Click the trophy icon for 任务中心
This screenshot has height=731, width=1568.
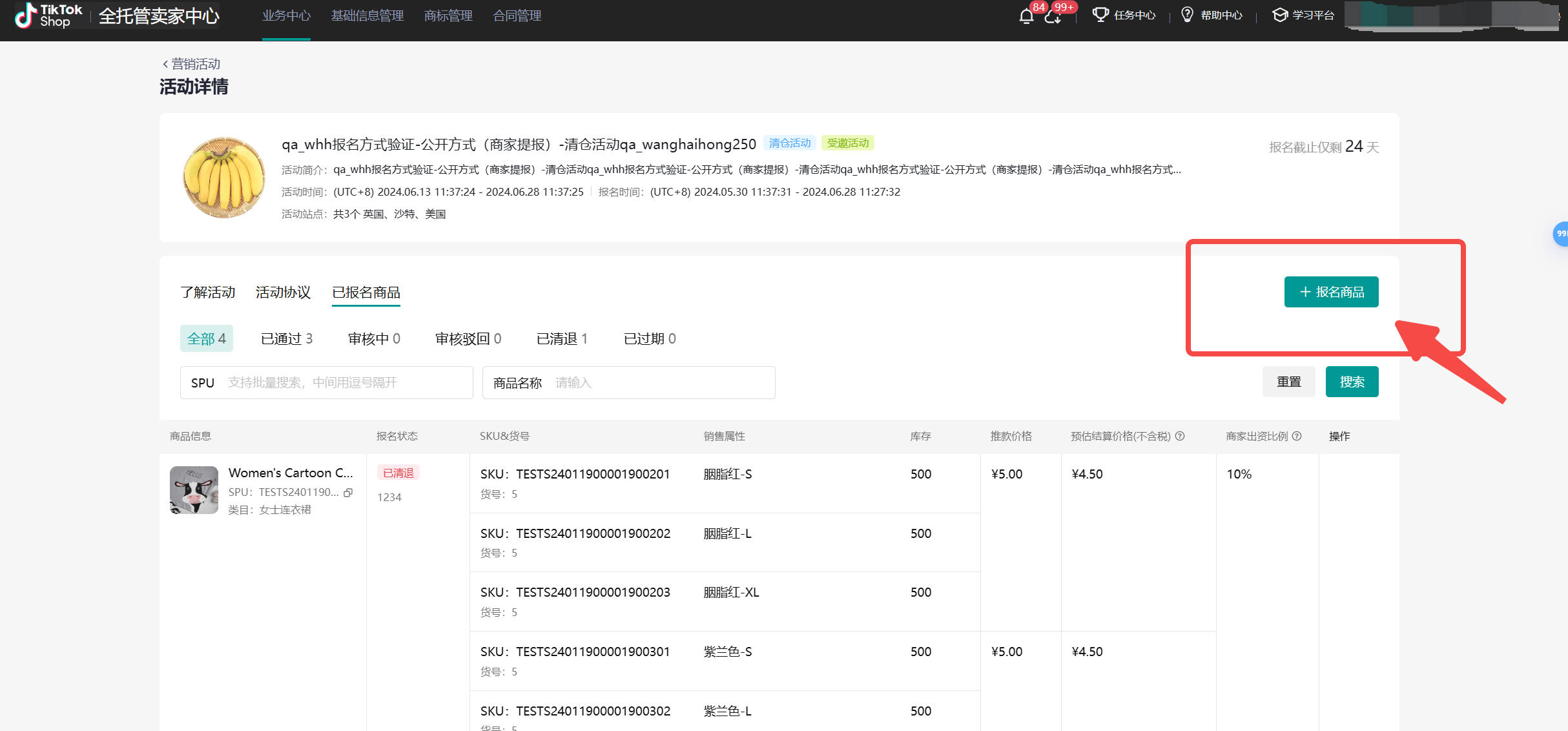coord(1100,15)
